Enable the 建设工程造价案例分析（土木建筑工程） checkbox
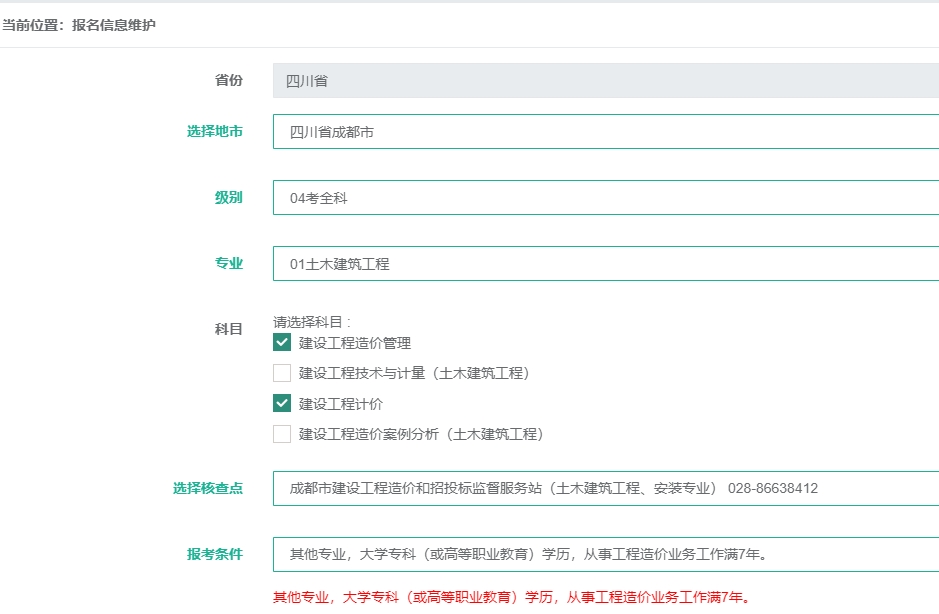This screenshot has height=614, width=939. (x=282, y=434)
